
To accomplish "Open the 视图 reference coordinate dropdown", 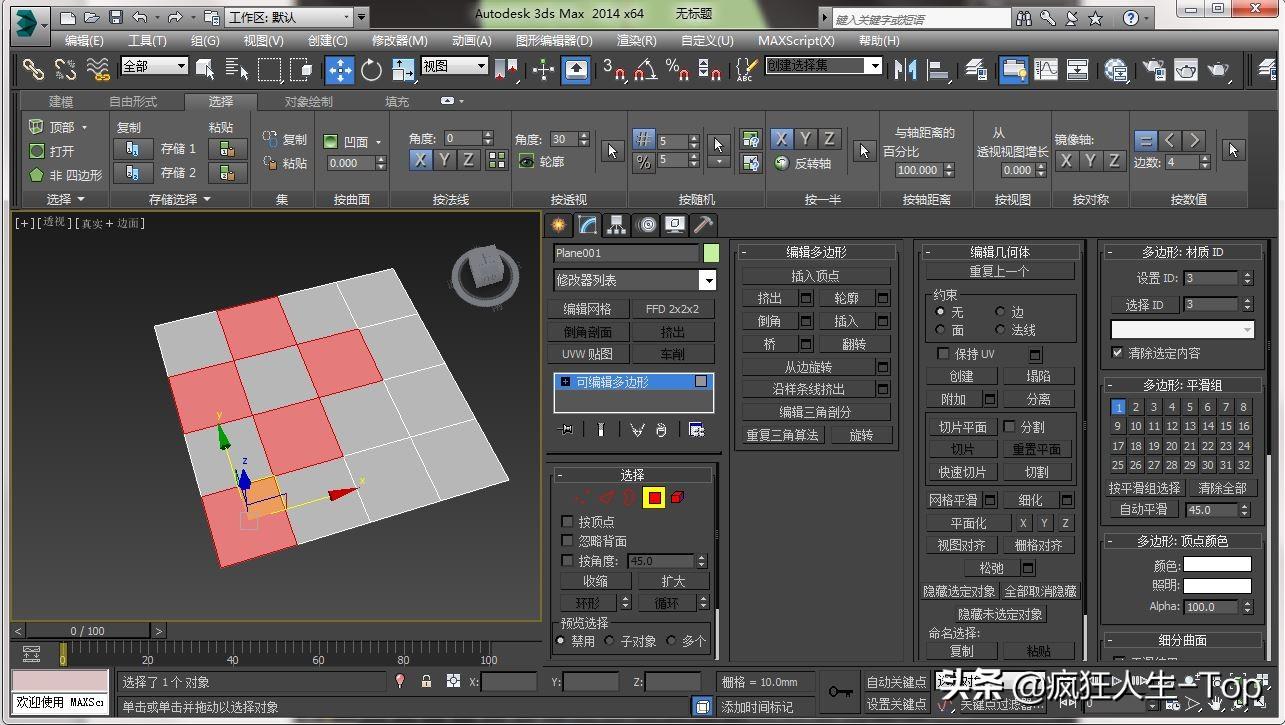I will 454,66.
